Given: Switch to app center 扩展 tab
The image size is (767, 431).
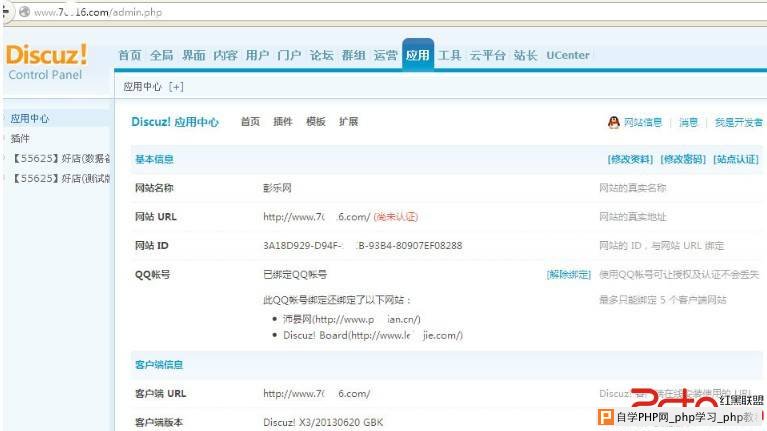Looking at the screenshot, I should click(348, 121).
